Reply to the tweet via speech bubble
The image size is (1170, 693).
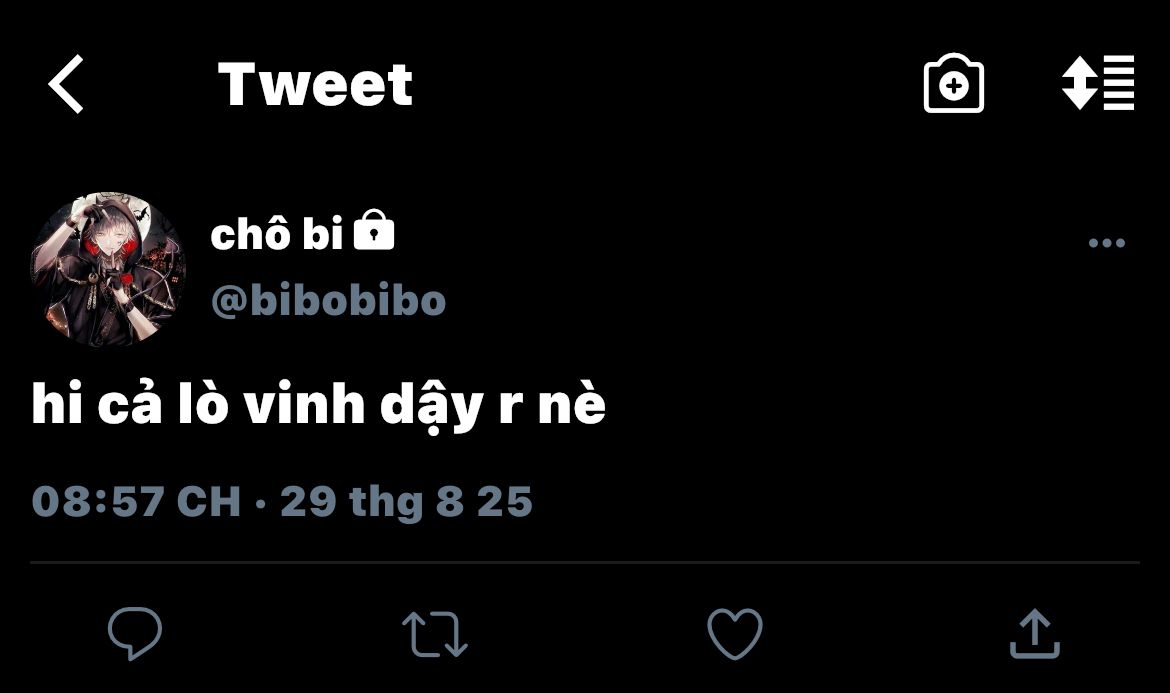(x=135, y=633)
